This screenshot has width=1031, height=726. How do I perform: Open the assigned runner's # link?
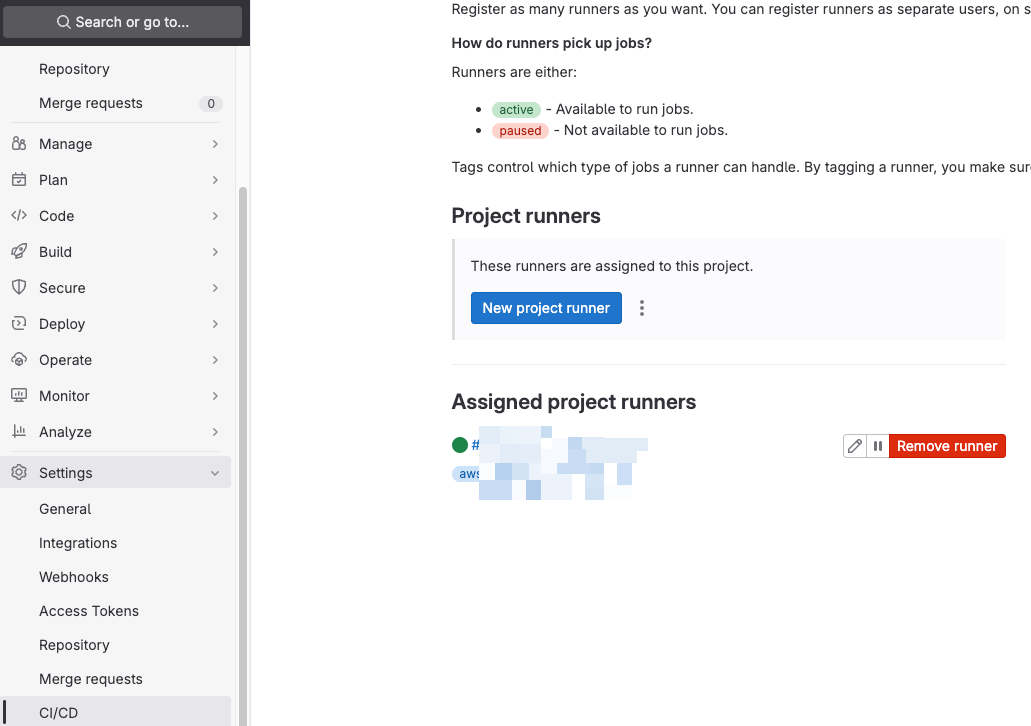tap(475, 445)
